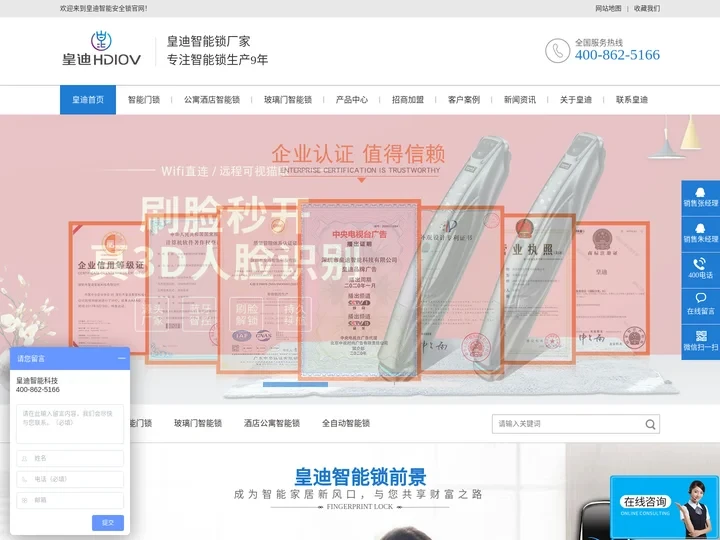Click the blue banner slide indicator
Viewport: 720px width, 540px height.
(x=295, y=384)
